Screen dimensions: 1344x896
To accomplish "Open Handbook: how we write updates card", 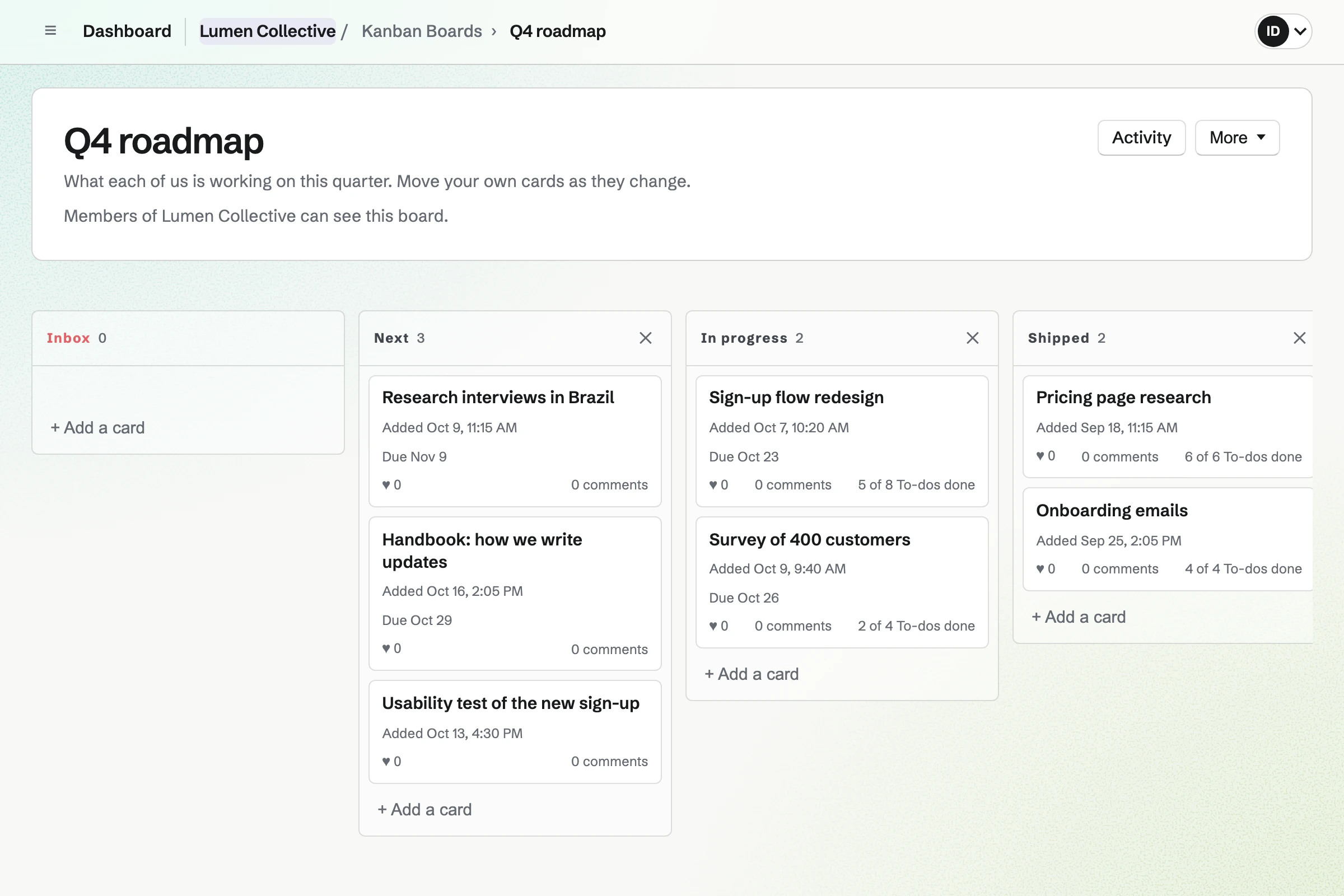I will point(482,550).
